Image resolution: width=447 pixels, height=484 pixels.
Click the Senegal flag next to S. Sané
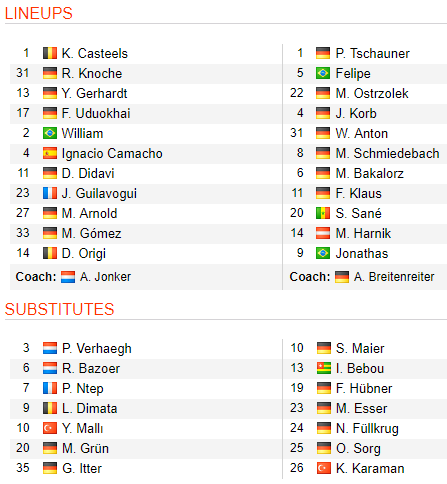pyautogui.click(x=323, y=213)
